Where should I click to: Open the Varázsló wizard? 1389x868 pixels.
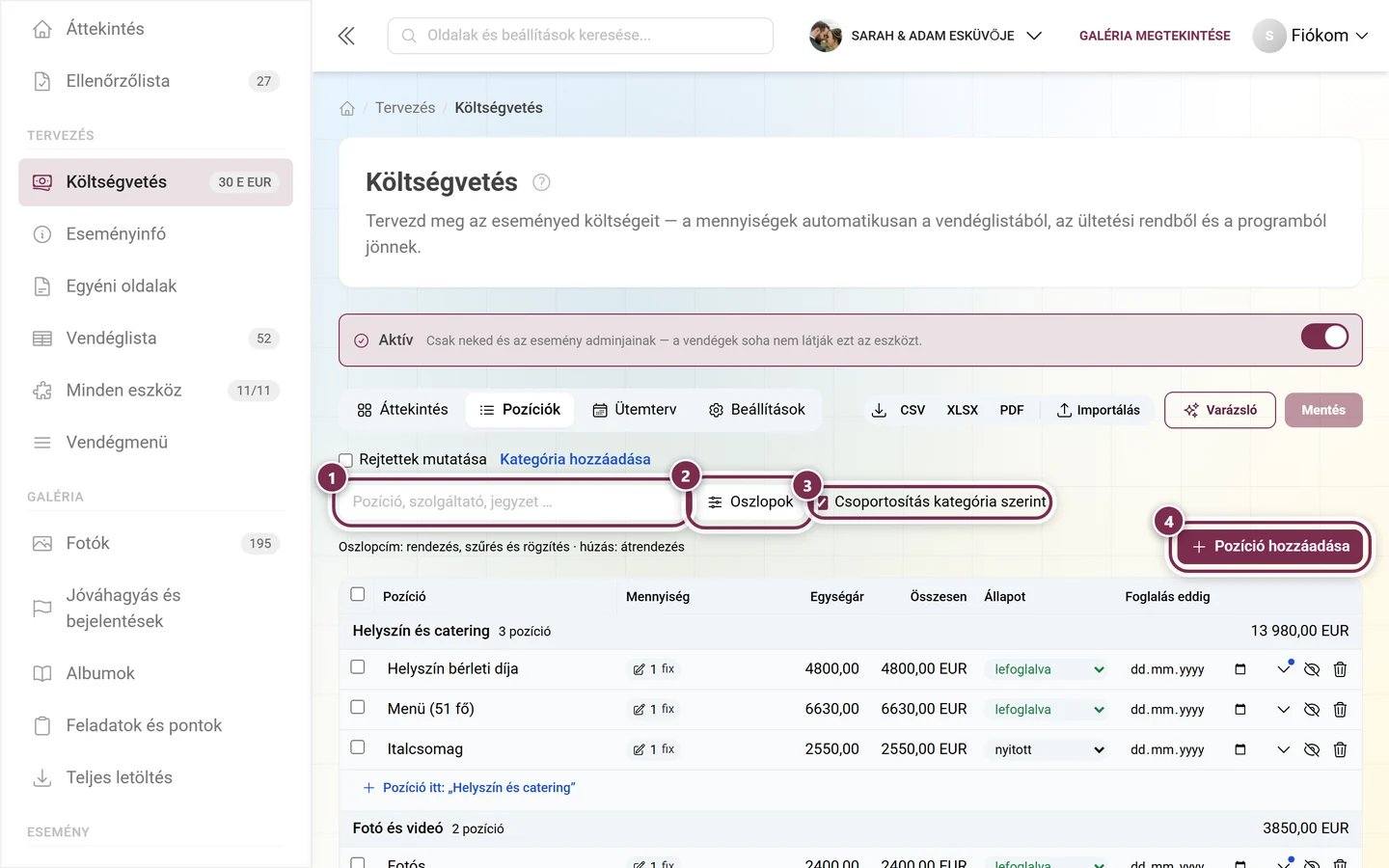[1220, 410]
